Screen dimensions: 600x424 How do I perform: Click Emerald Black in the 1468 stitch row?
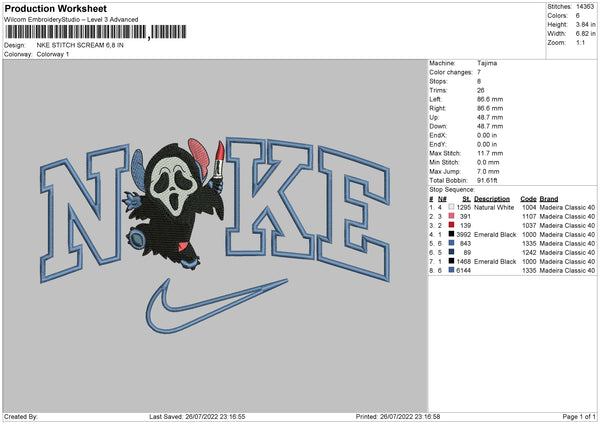point(495,261)
